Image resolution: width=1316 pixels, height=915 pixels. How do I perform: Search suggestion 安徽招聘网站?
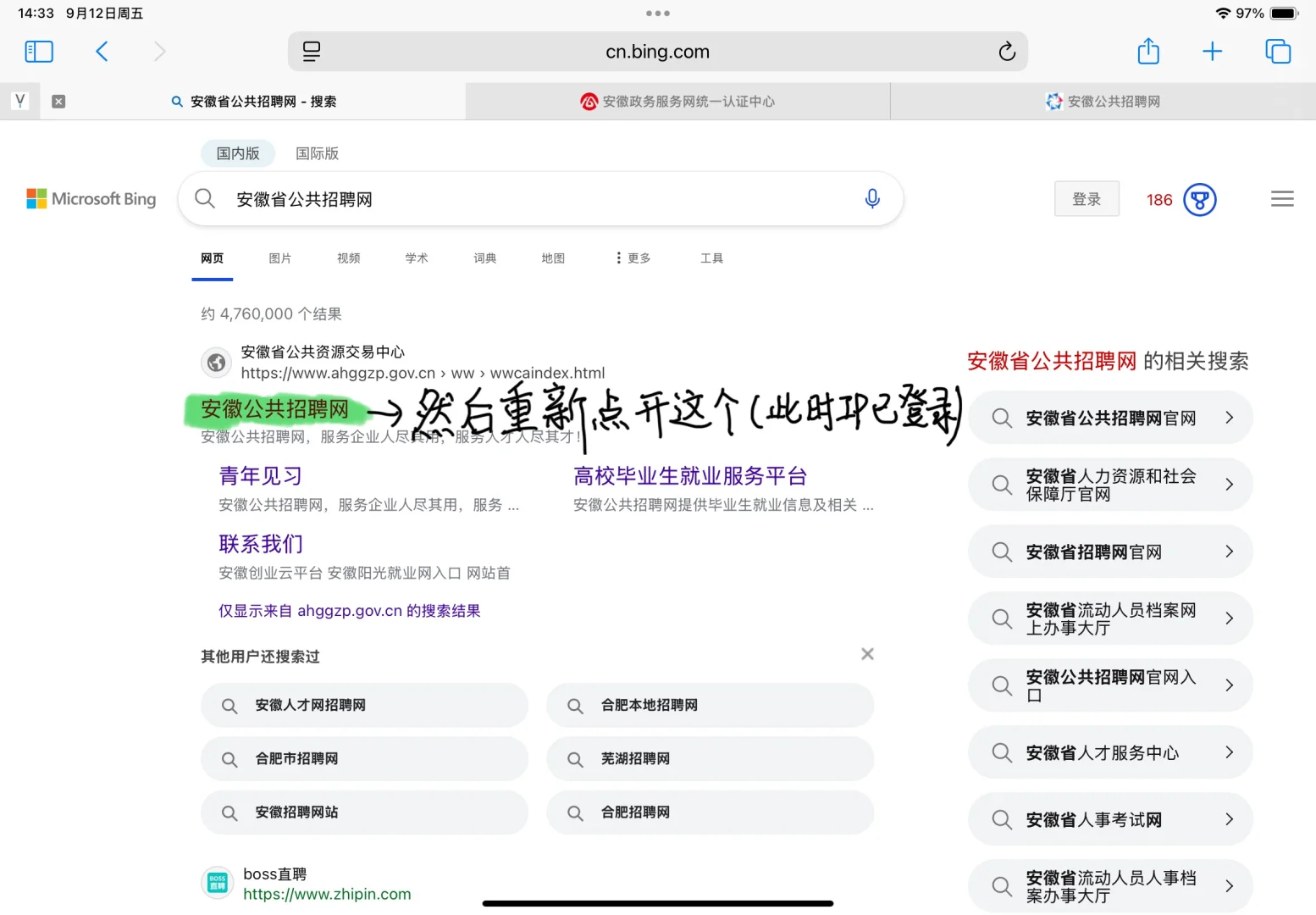click(364, 812)
